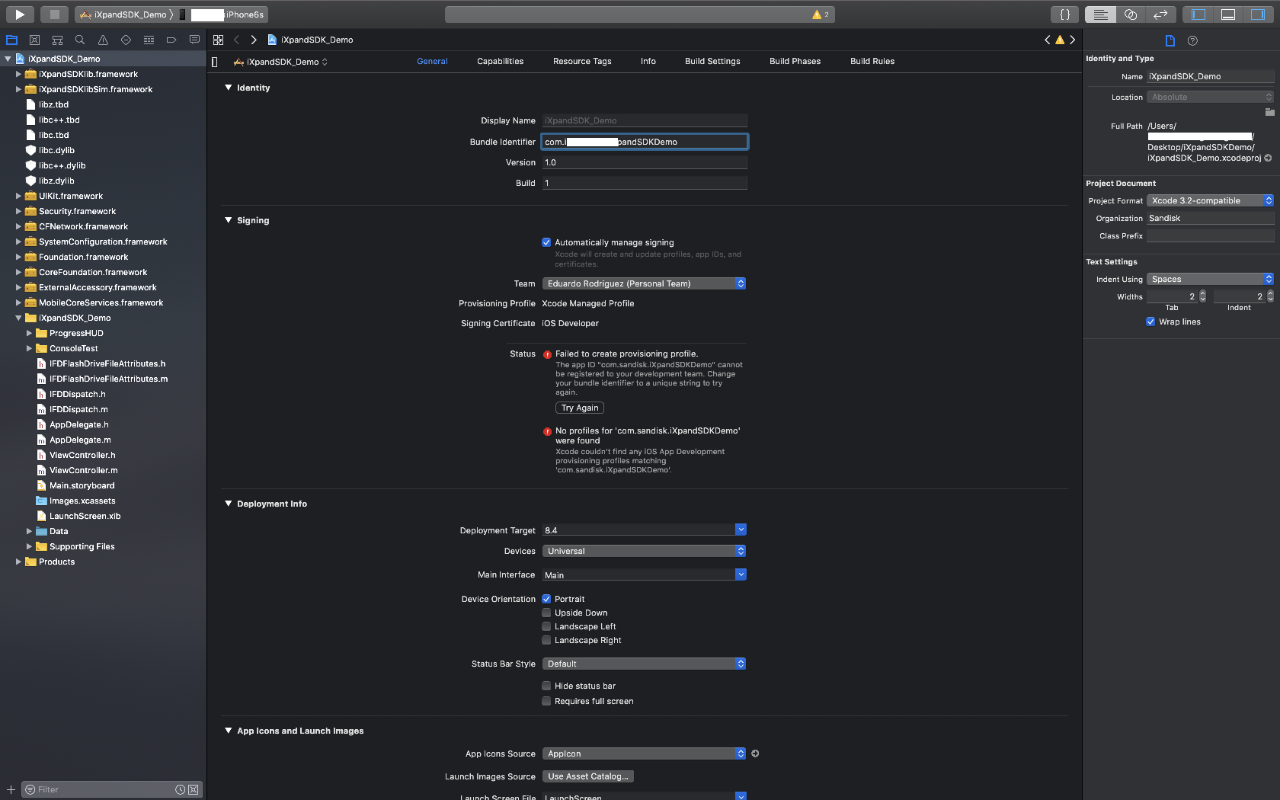The width and height of the screenshot is (1280, 800).
Task: Check Hide status bar option
Action: 546,686
